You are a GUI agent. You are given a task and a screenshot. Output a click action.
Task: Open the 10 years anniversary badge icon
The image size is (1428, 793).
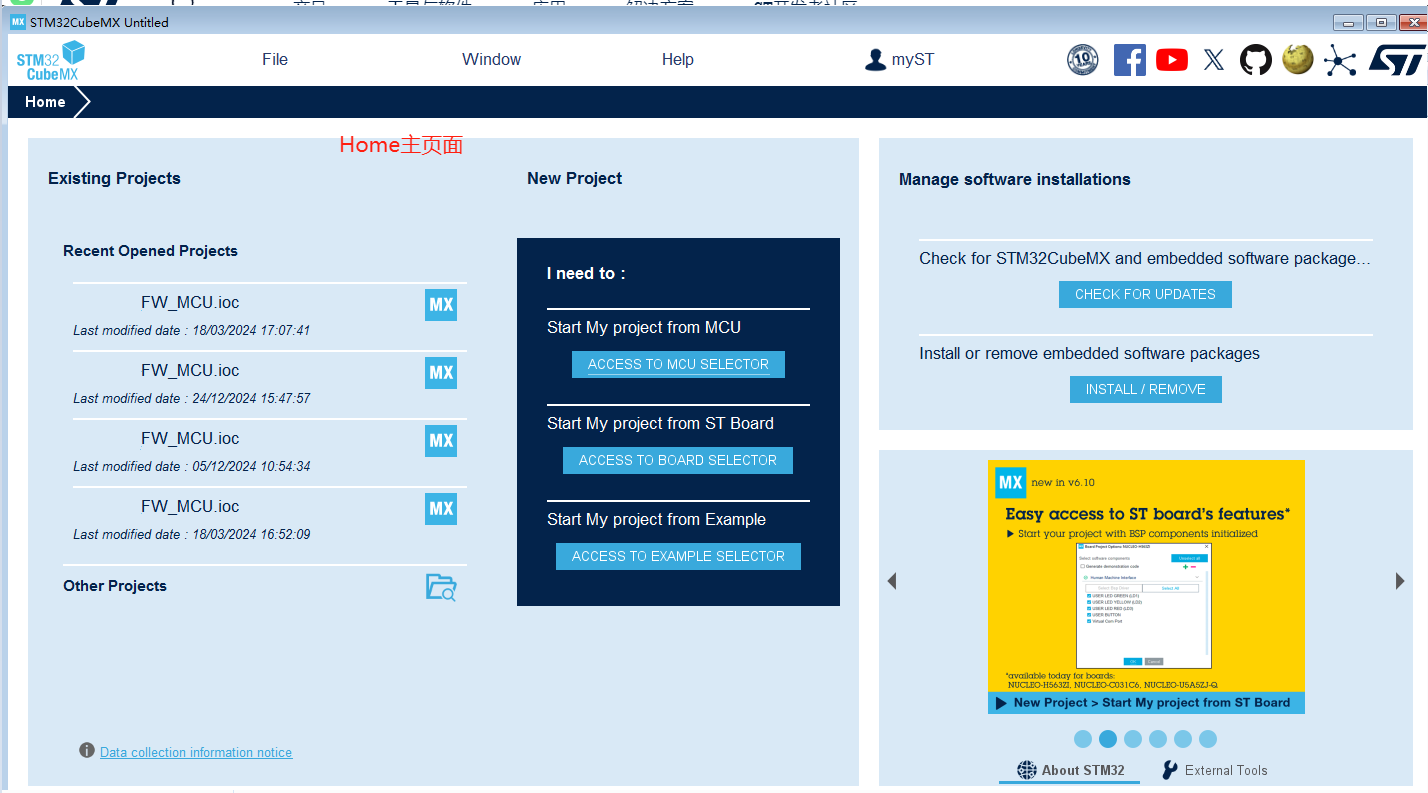point(1083,60)
